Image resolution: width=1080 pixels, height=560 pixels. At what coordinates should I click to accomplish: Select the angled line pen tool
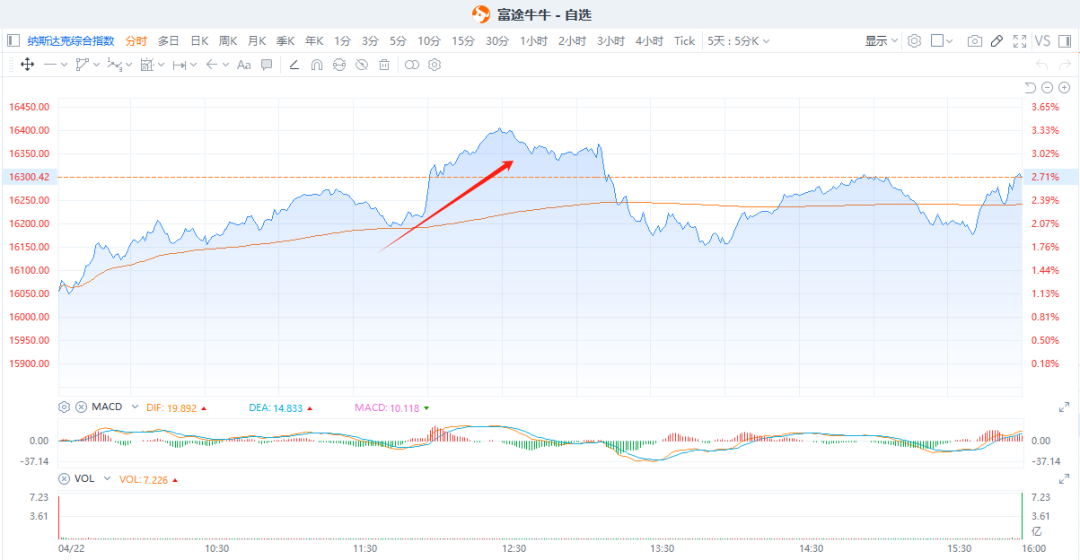coord(294,65)
